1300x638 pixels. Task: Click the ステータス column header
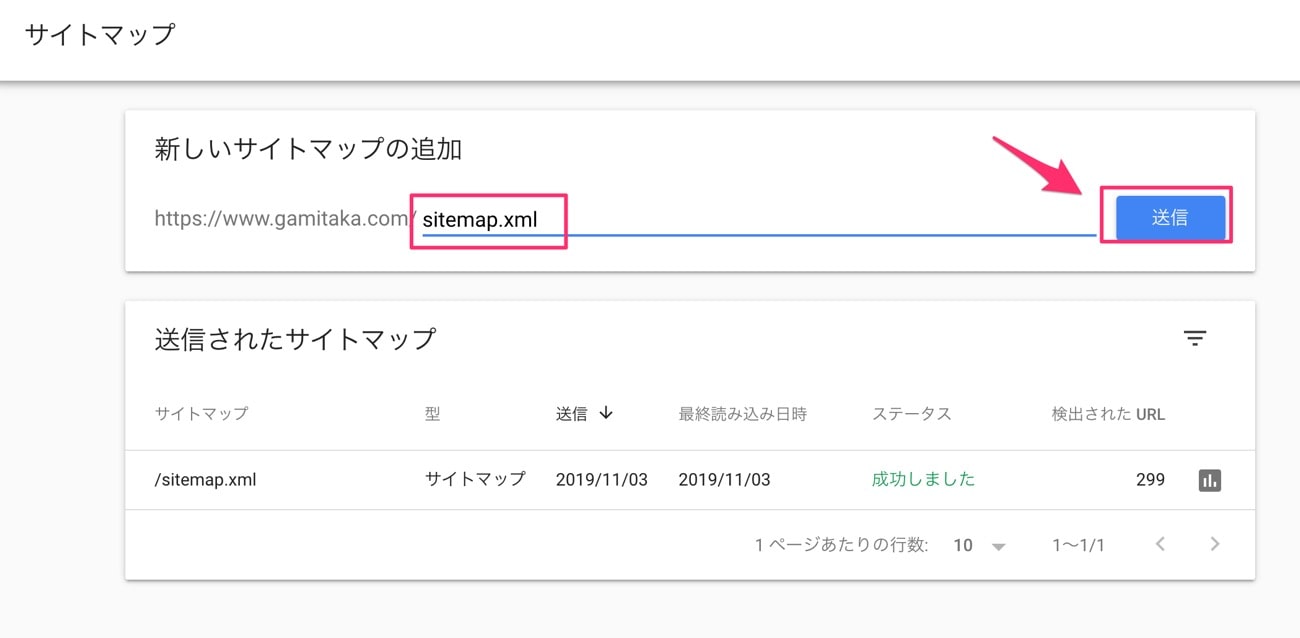[911, 414]
